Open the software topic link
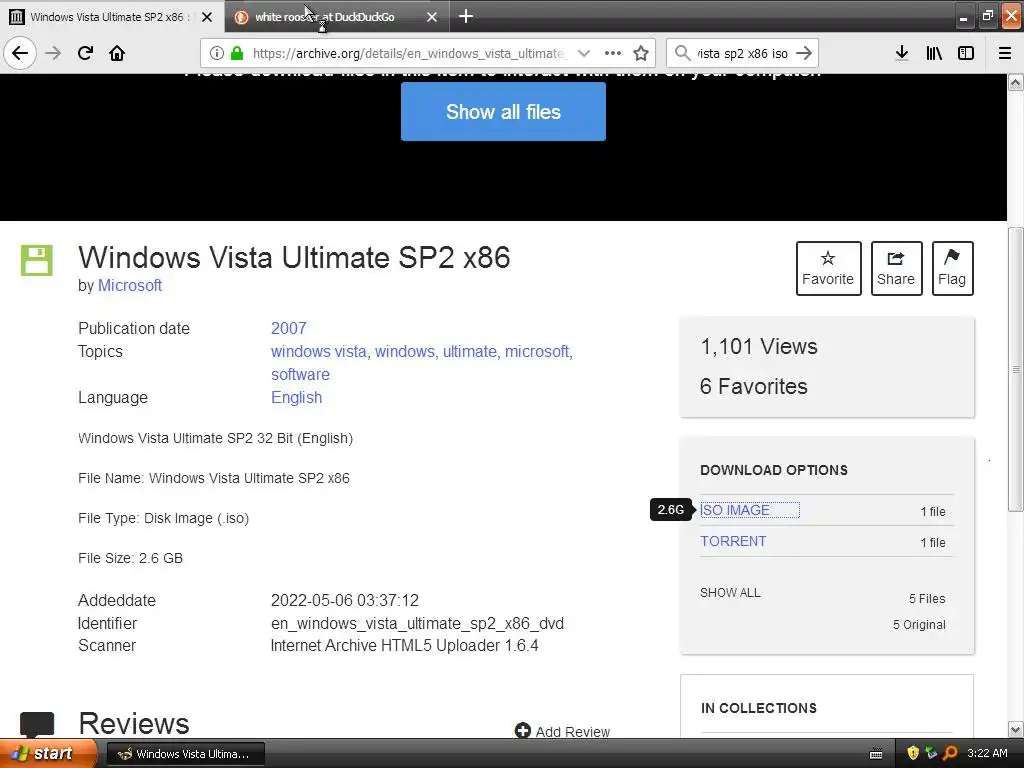Image resolution: width=1024 pixels, height=768 pixels. click(300, 374)
